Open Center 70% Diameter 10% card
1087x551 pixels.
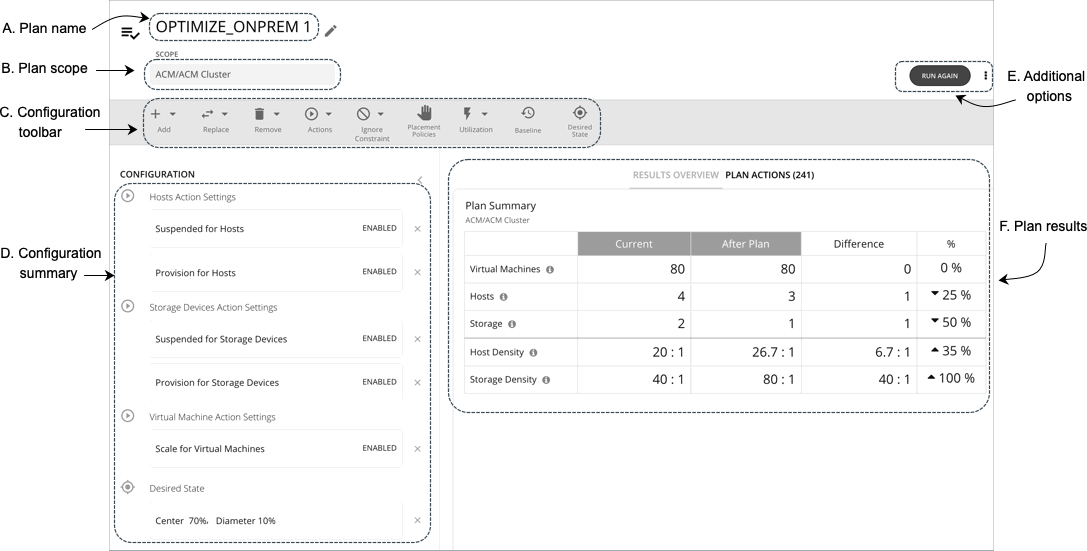tap(276, 521)
